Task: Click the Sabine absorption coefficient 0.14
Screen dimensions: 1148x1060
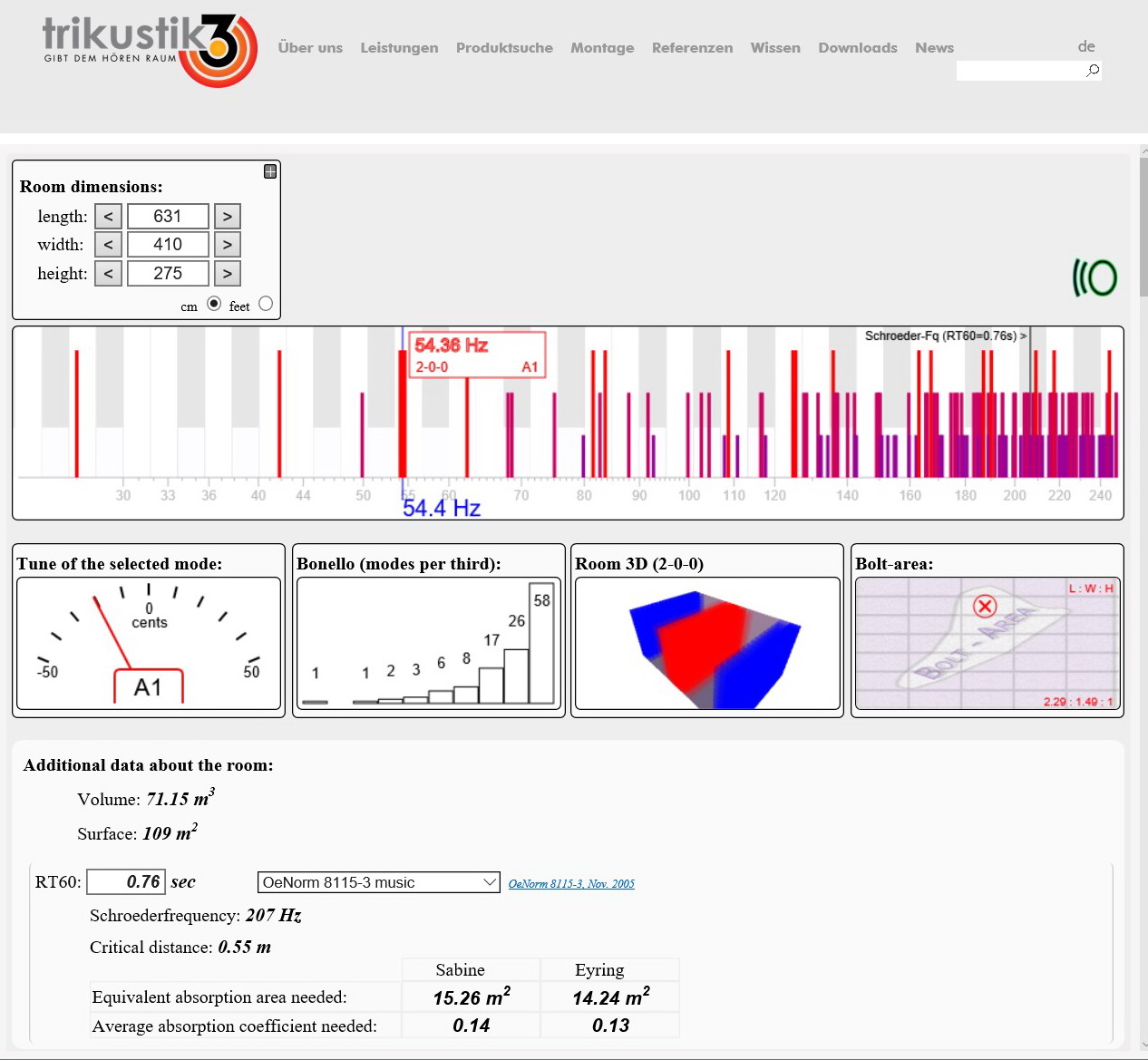Action: pos(472,1026)
